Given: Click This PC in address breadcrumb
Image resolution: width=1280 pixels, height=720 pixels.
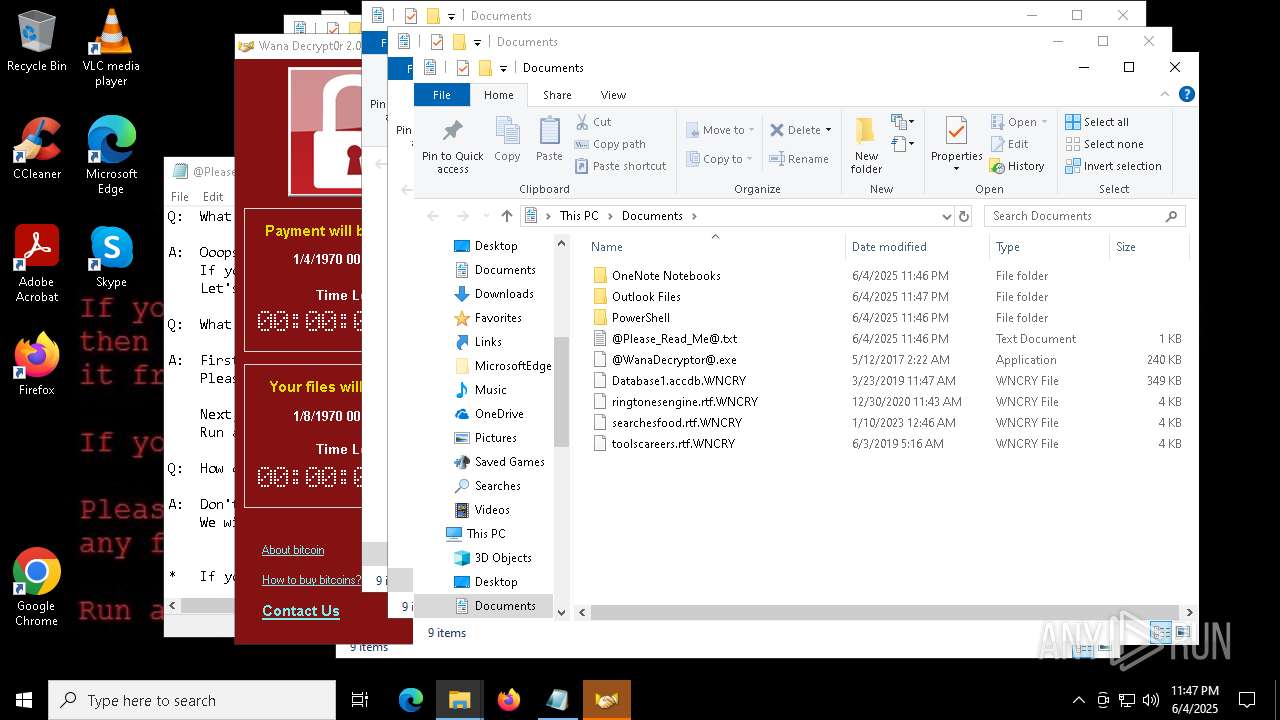Looking at the screenshot, I should pyautogui.click(x=579, y=216).
